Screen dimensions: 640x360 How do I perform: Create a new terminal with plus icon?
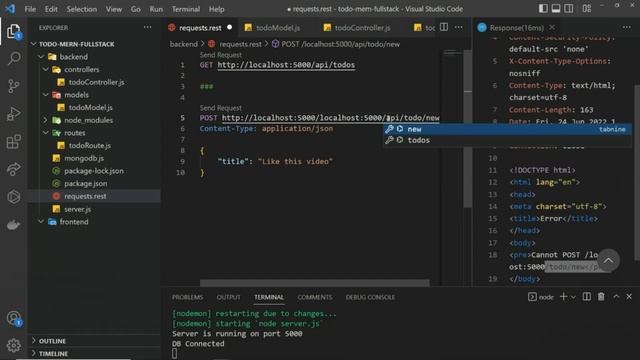click(564, 297)
